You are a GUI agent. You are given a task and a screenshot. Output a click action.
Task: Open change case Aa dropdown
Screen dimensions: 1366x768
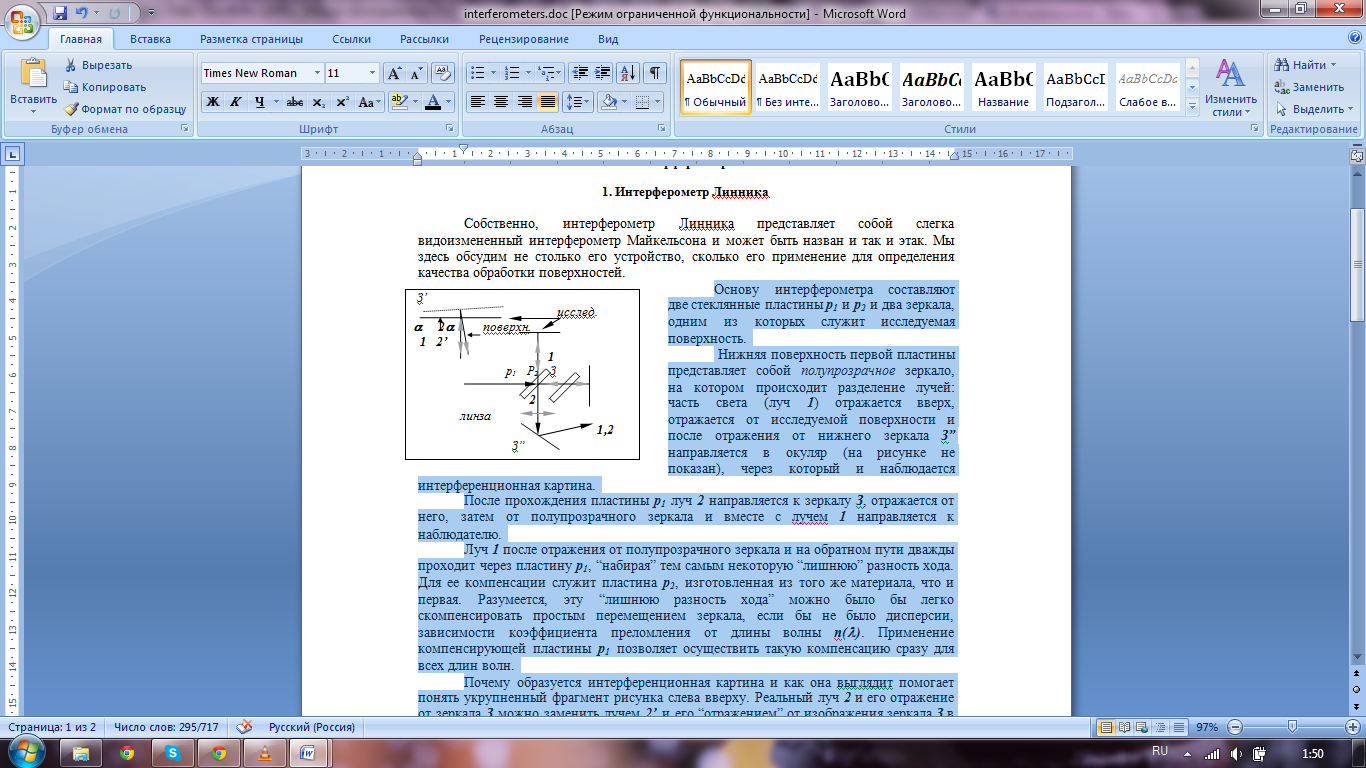pos(369,102)
